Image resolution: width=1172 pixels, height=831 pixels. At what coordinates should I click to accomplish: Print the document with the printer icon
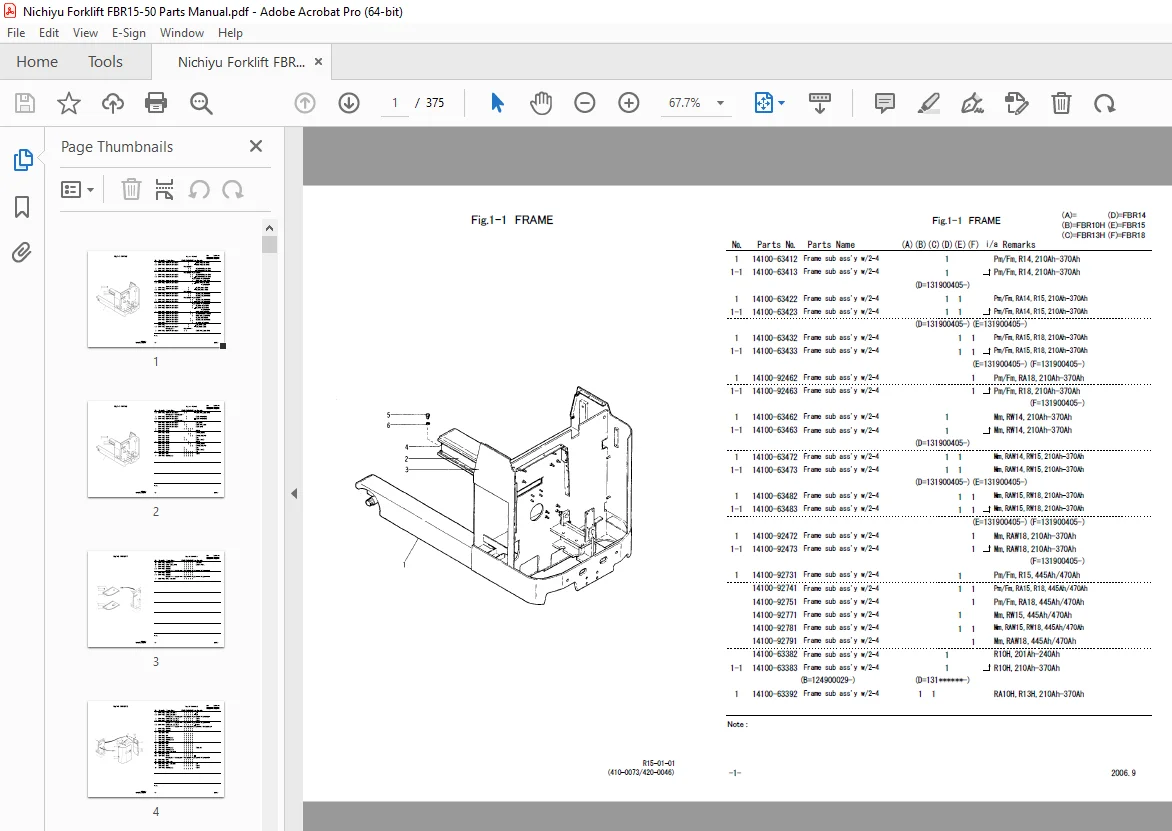pyautogui.click(x=156, y=103)
